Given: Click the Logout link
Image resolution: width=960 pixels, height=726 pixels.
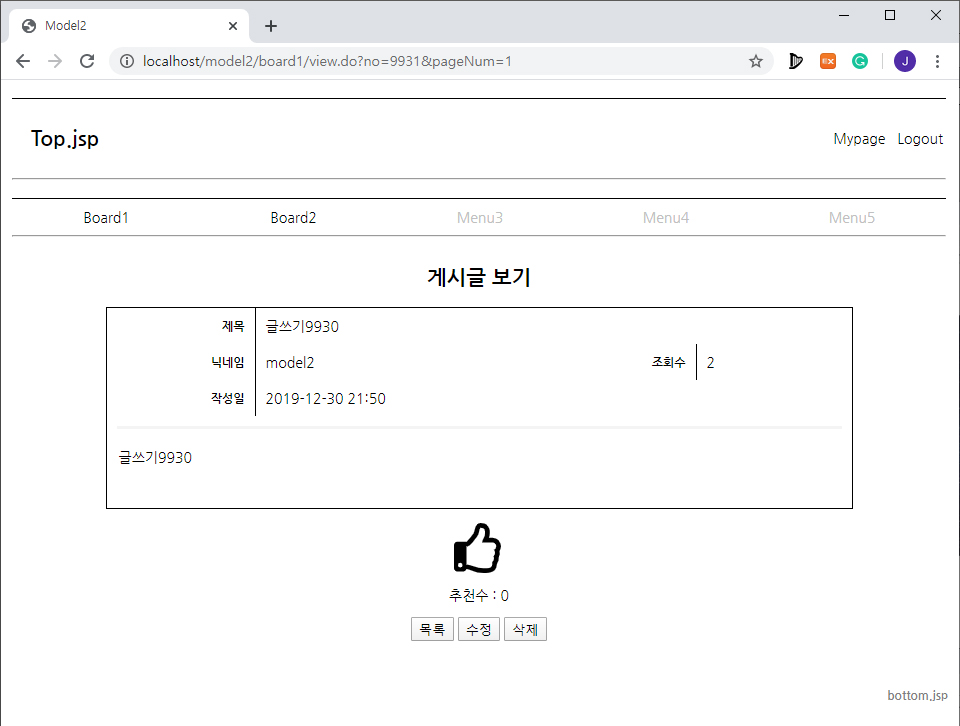Looking at the screenshot, I should point(920,139).
